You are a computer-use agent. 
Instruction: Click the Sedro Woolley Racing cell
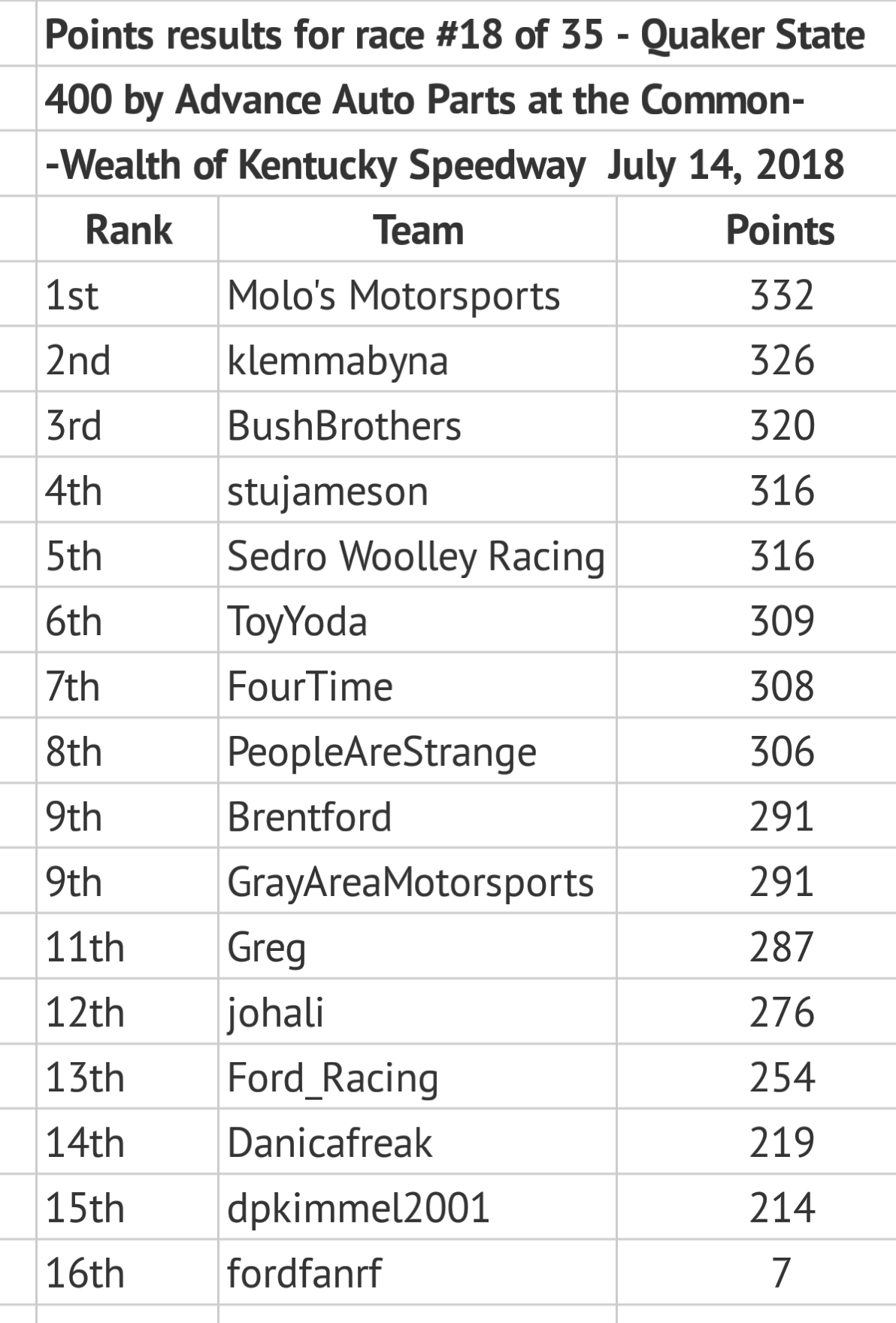(x=416, y=557)
